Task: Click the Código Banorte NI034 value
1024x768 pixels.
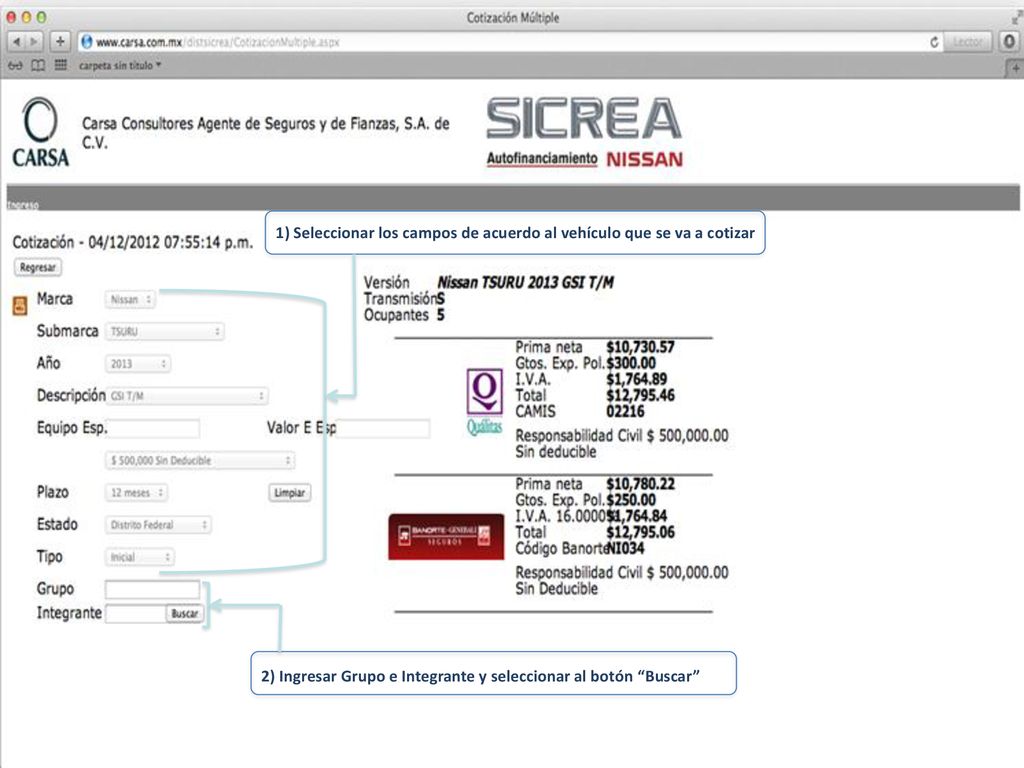Action: pos(626,549)
